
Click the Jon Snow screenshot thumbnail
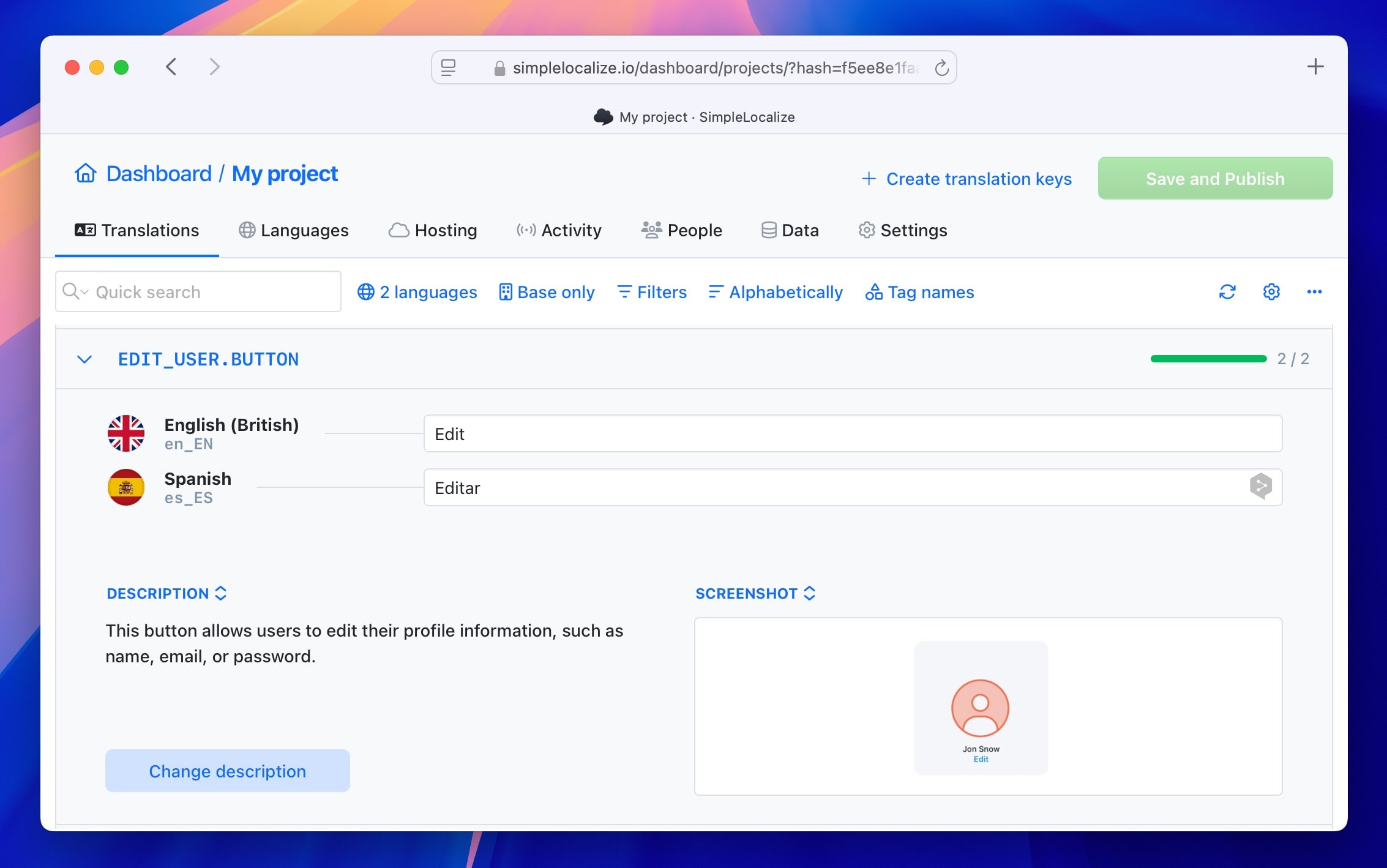pyautogui.click(x=981, y=708)
